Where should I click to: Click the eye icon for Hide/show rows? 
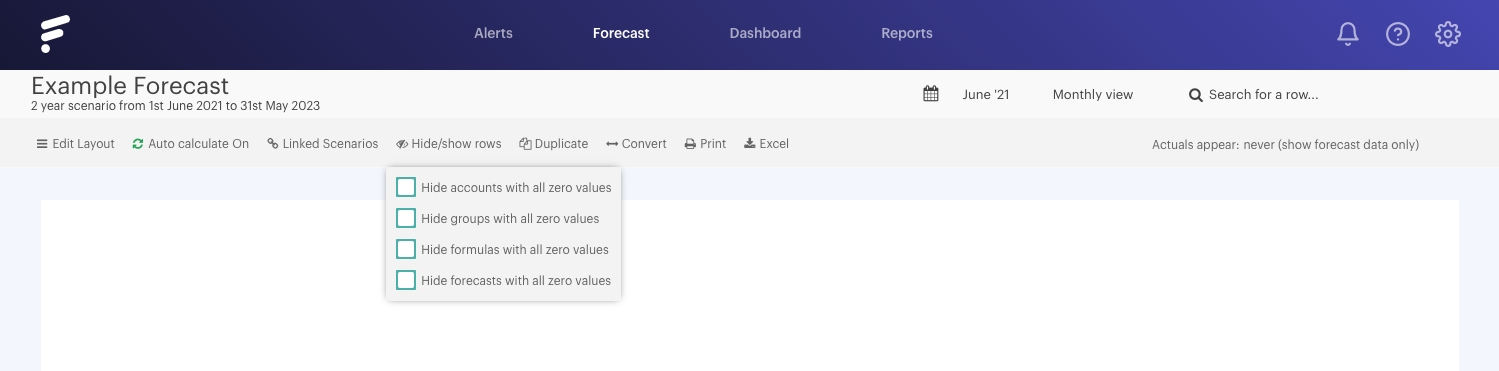(x=402, y=144)
